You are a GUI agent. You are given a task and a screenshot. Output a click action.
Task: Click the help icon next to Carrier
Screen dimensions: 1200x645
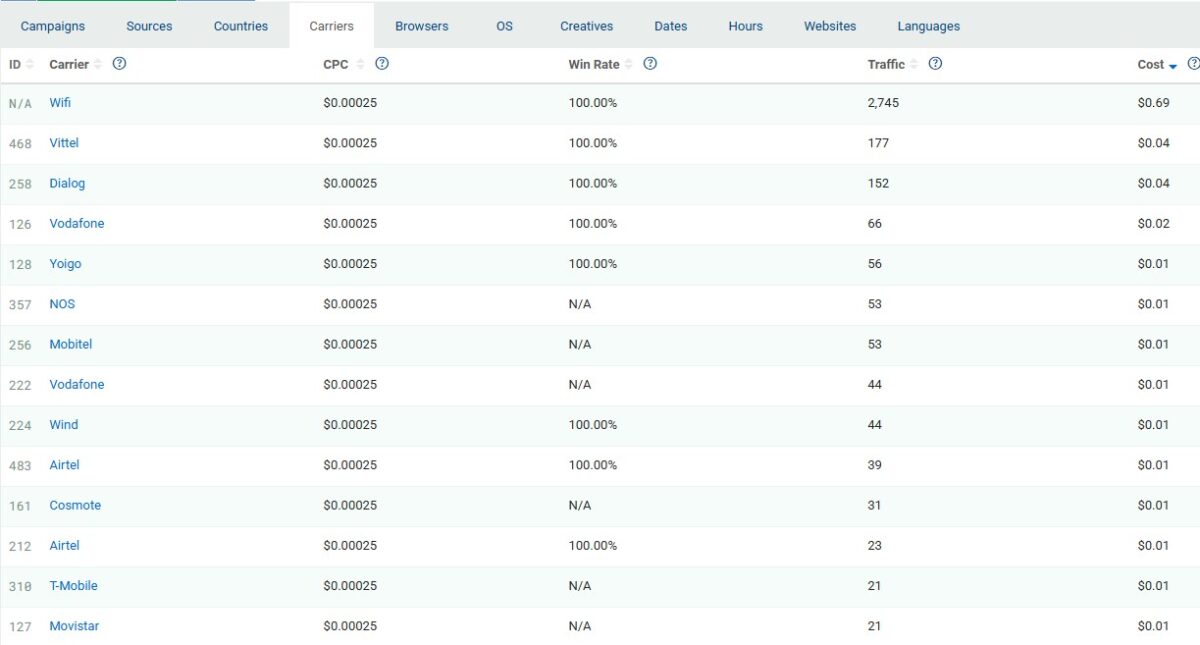(119, 64)
